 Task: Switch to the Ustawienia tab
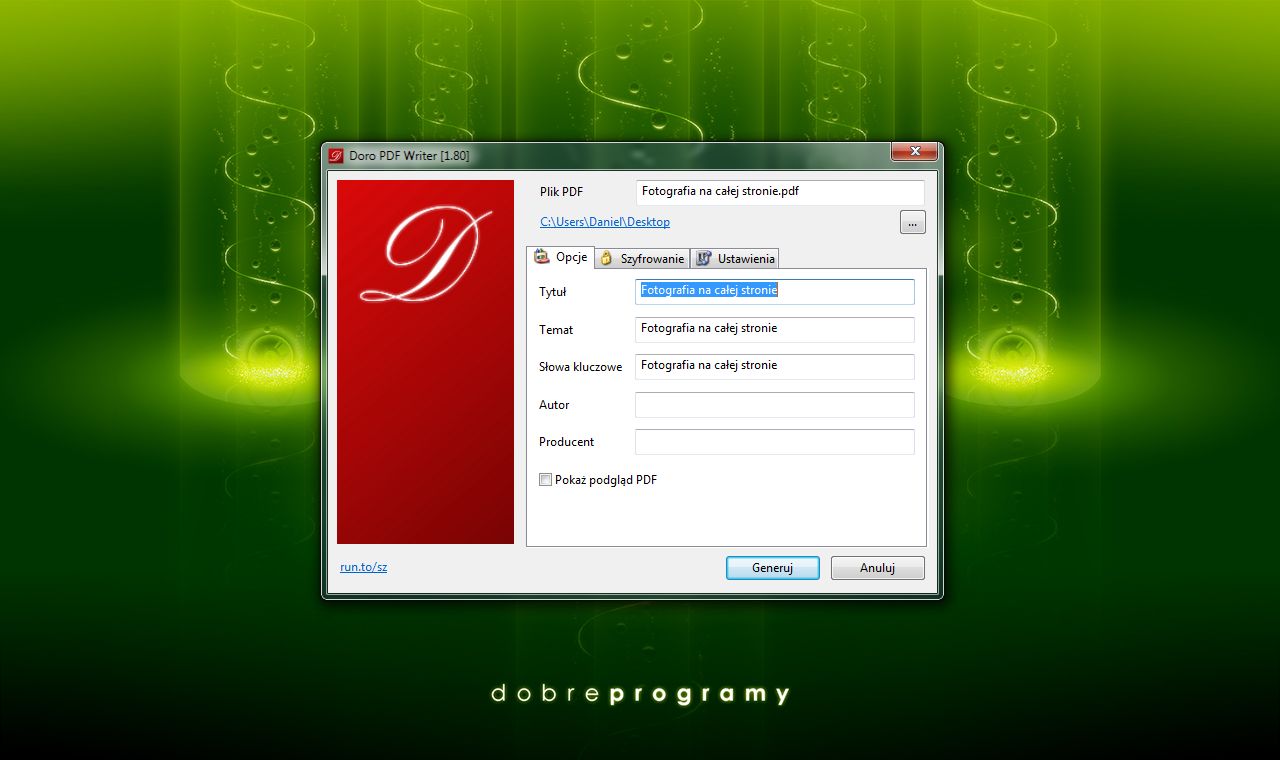point(735,259)
